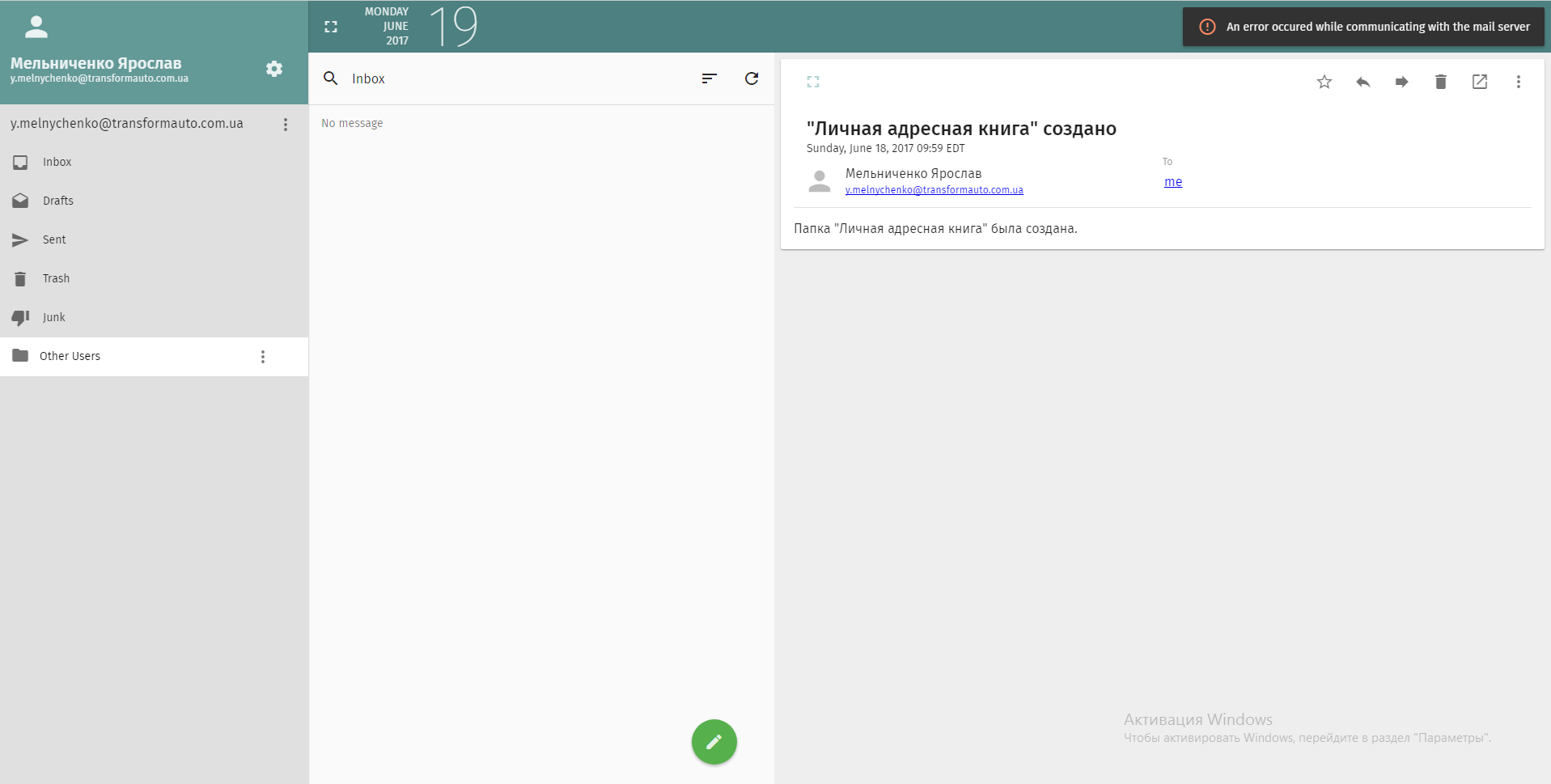
Task: Star the opened message
Action: [1324, 82]
